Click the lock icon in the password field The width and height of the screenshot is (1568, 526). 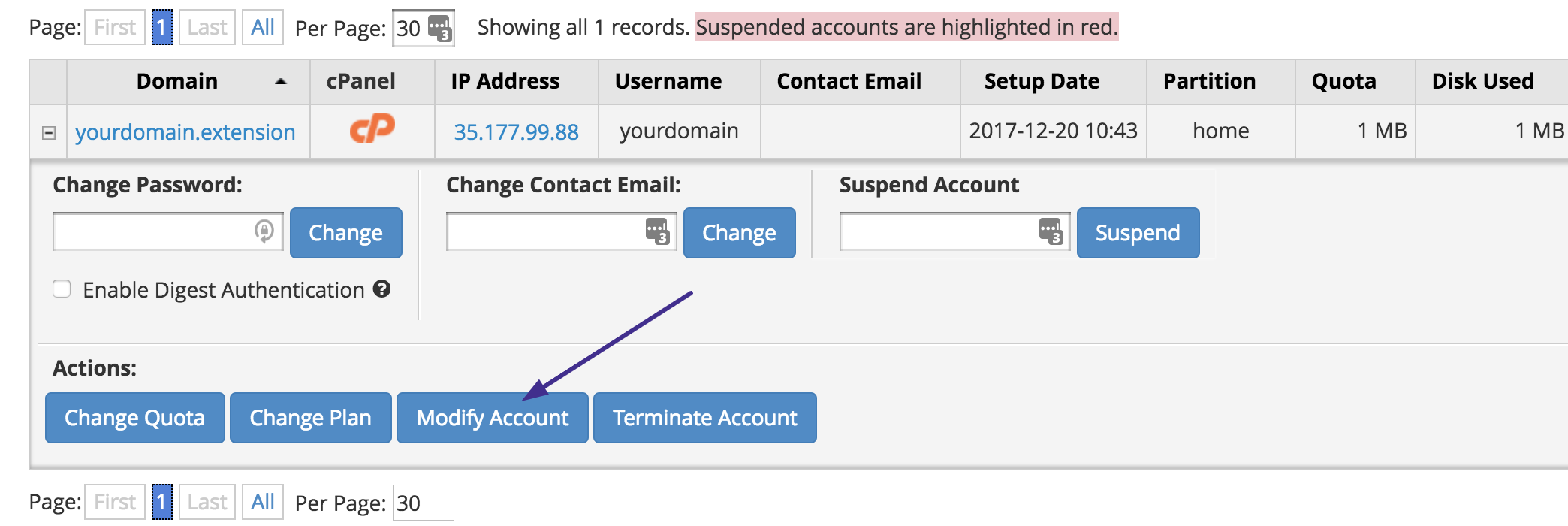[264, 232]
